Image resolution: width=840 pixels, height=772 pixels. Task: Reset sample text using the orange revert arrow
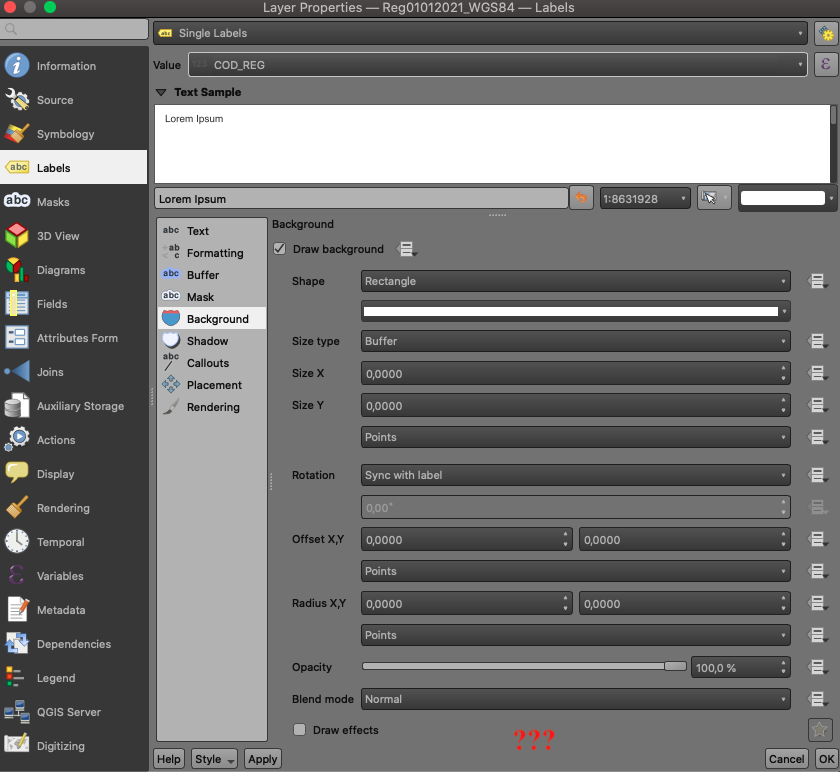click(x=581, y=198)
